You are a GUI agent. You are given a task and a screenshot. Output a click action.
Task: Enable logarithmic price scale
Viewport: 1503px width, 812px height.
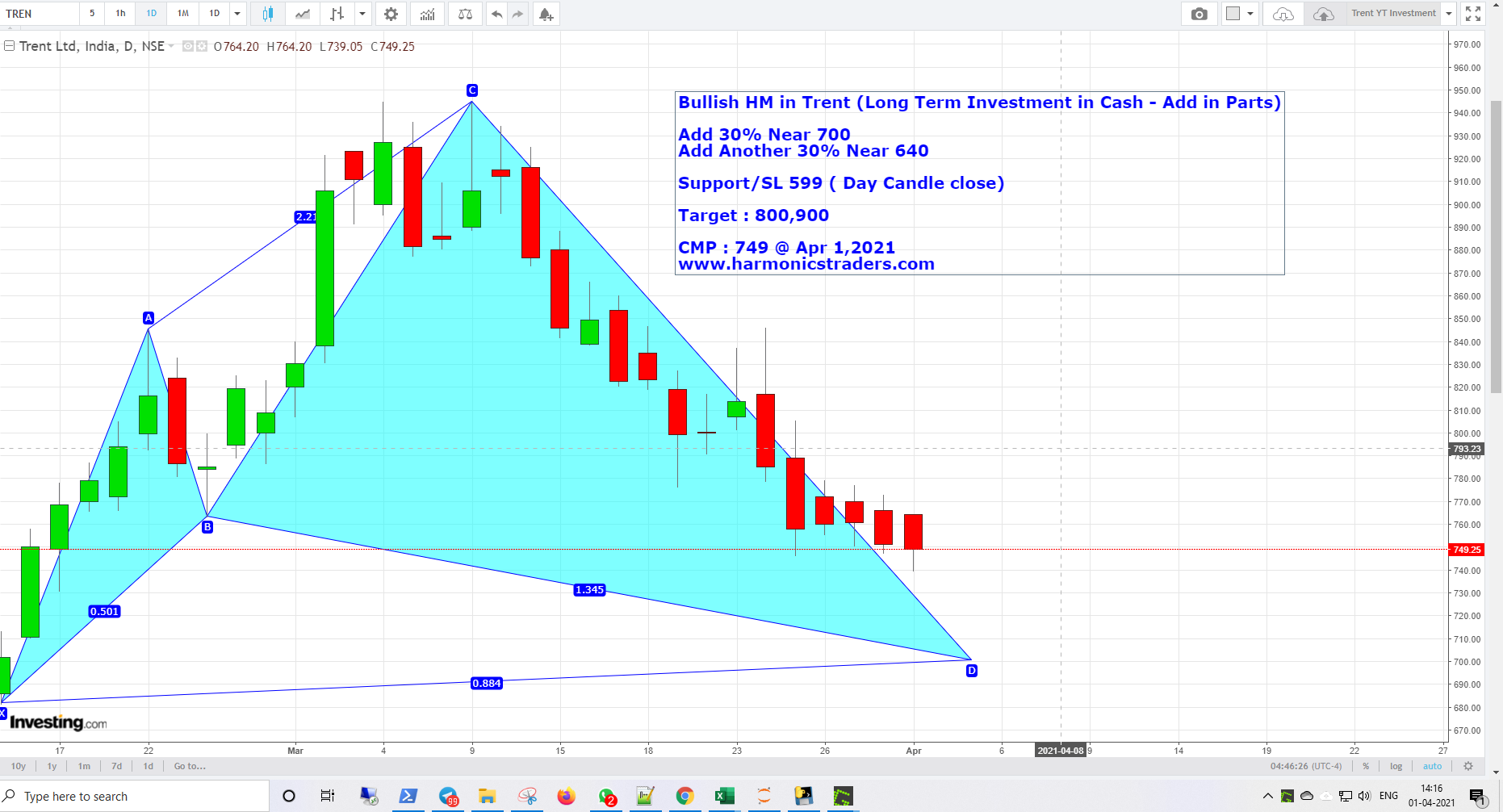(1396, 766)
